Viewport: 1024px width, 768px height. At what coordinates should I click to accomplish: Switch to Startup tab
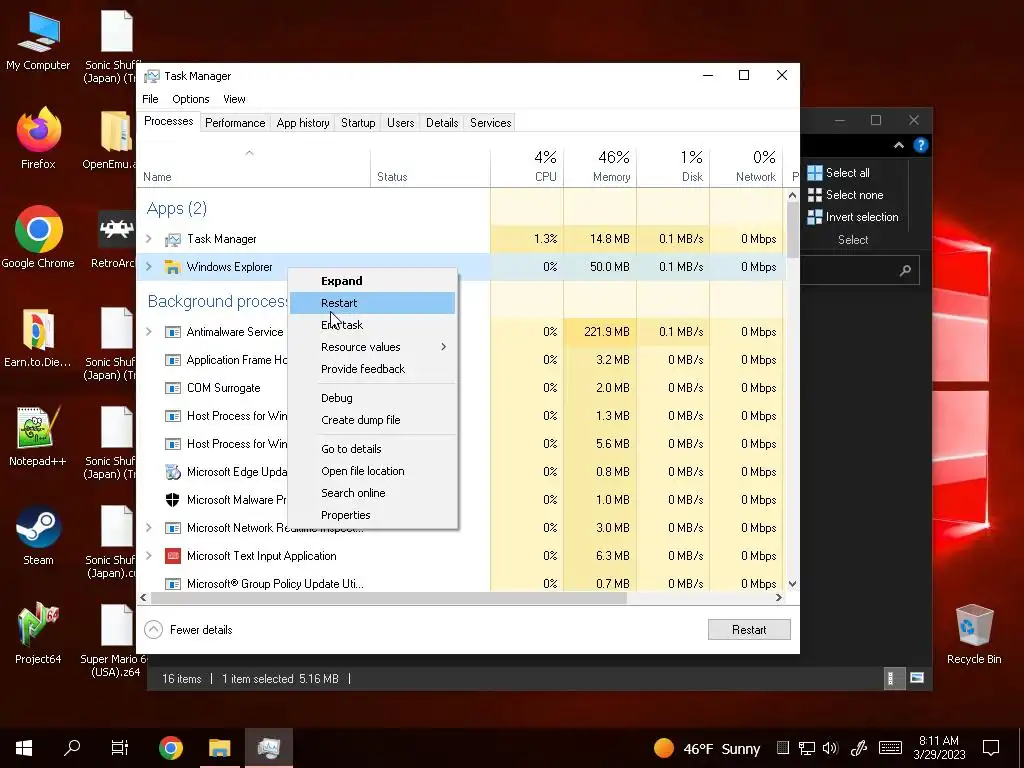tap(358, 123)
